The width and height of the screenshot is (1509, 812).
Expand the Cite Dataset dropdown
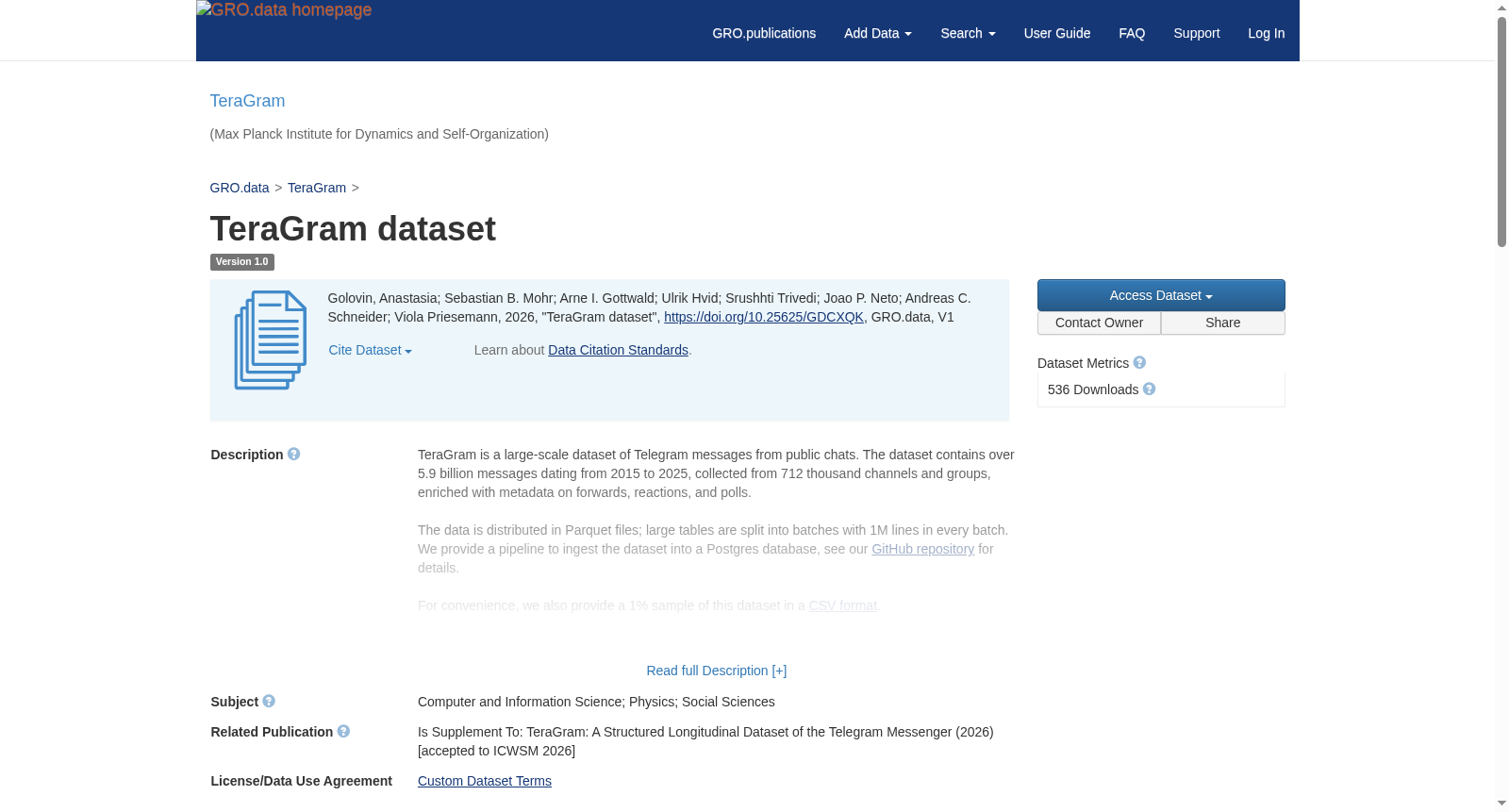click(371, 350)
